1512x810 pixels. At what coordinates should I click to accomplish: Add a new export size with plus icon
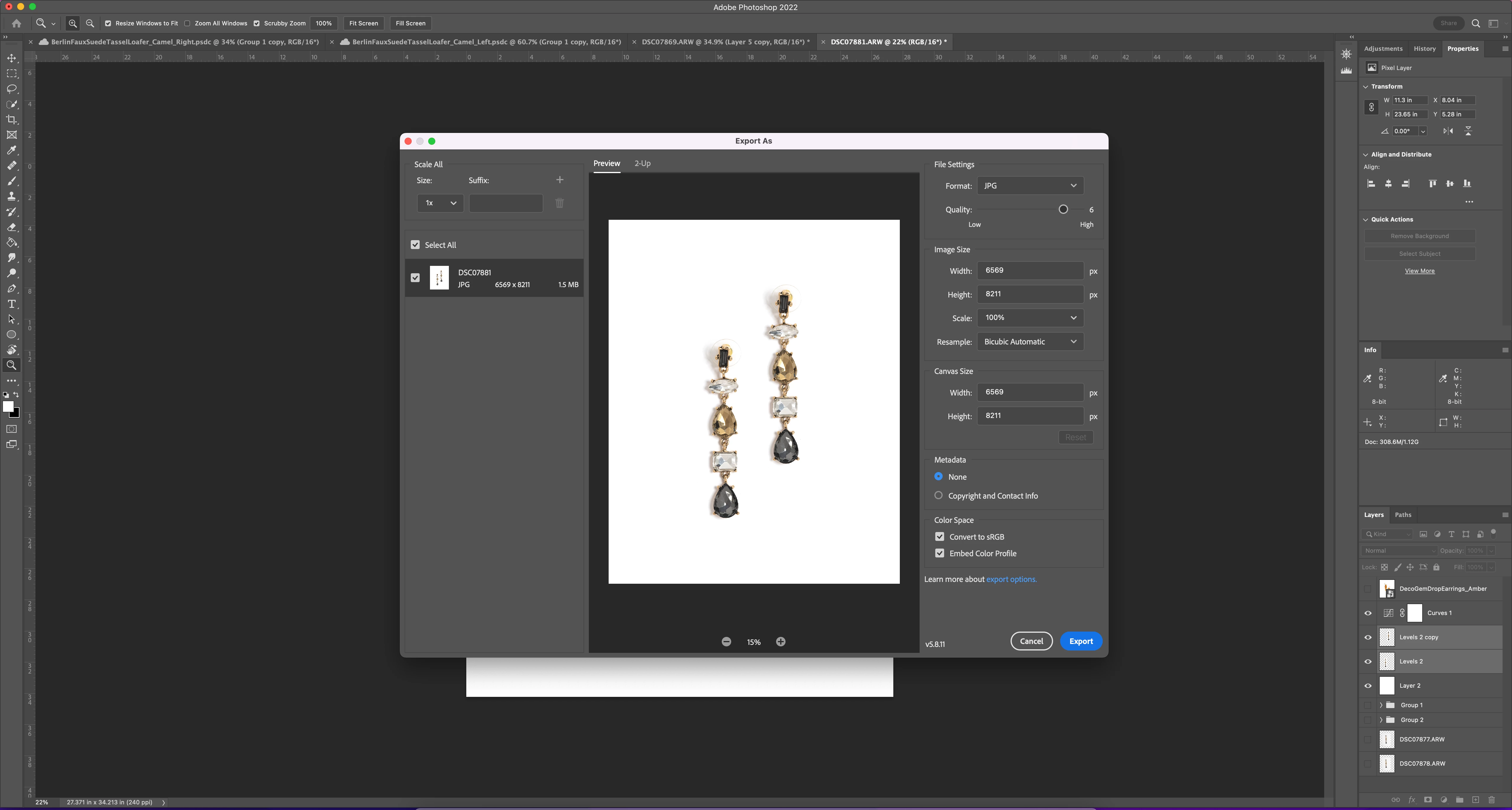(x=559, y=180)
